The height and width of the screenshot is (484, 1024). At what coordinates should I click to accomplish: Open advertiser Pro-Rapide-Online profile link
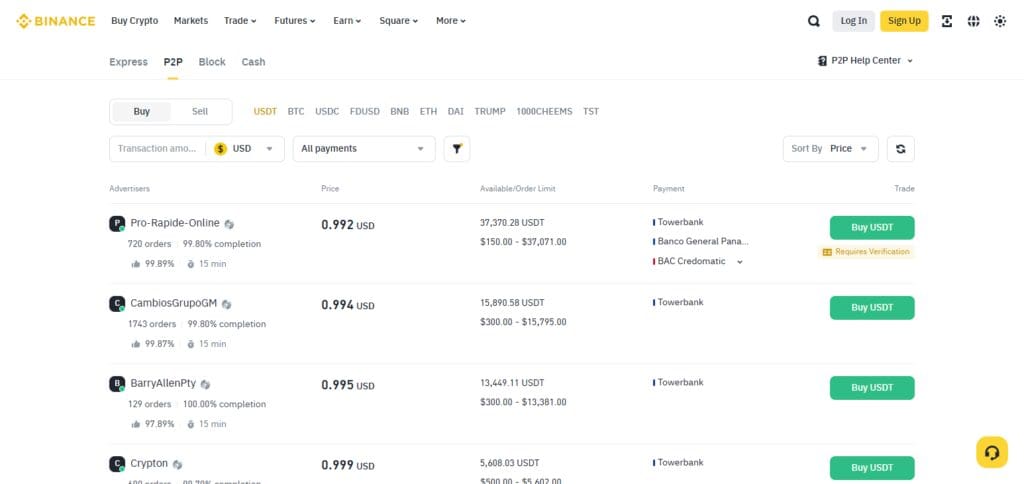pyautogui.click(x=175, y=223)
